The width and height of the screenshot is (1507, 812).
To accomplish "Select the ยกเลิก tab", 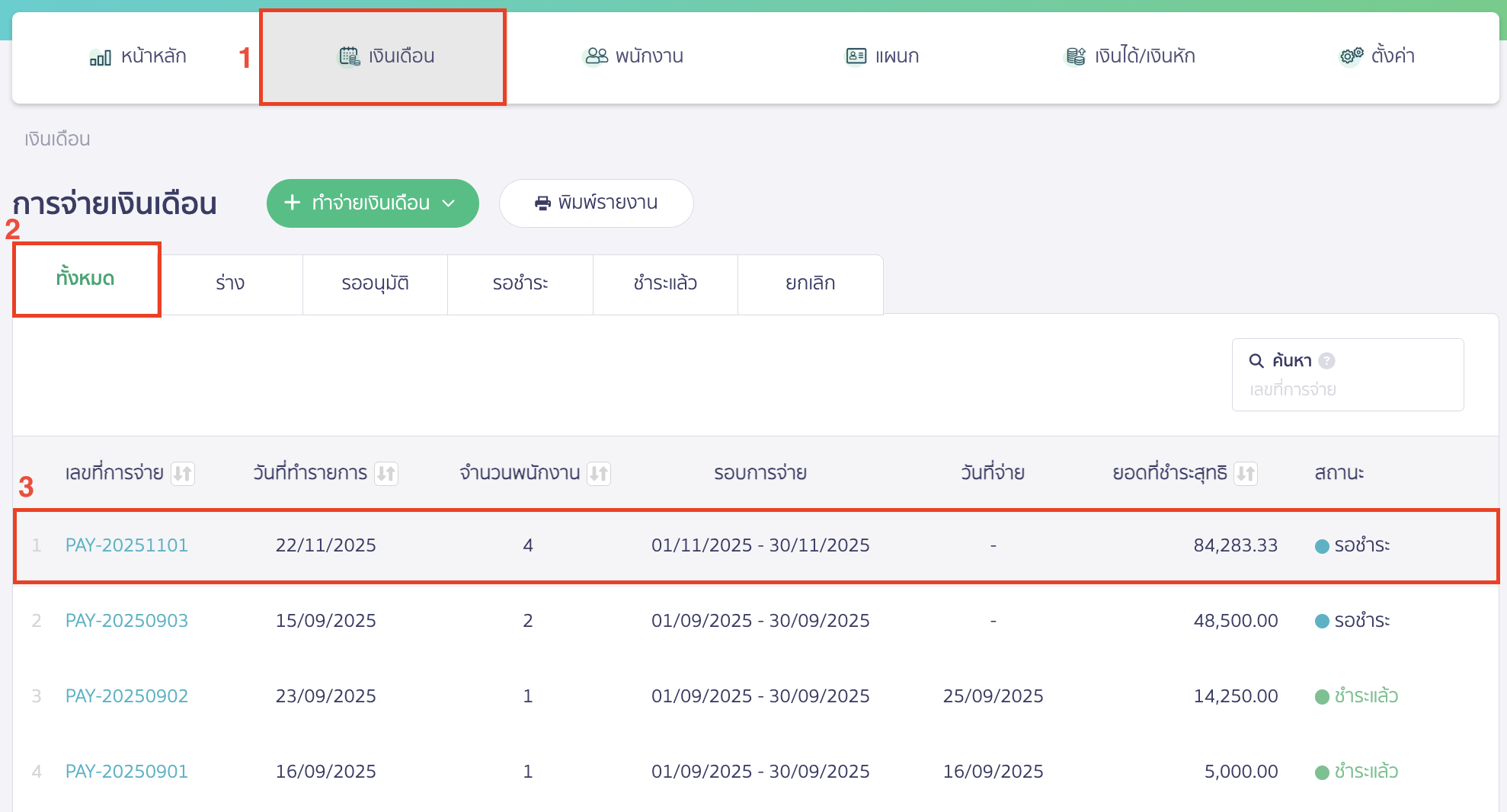I will click(x=810, y=283).
